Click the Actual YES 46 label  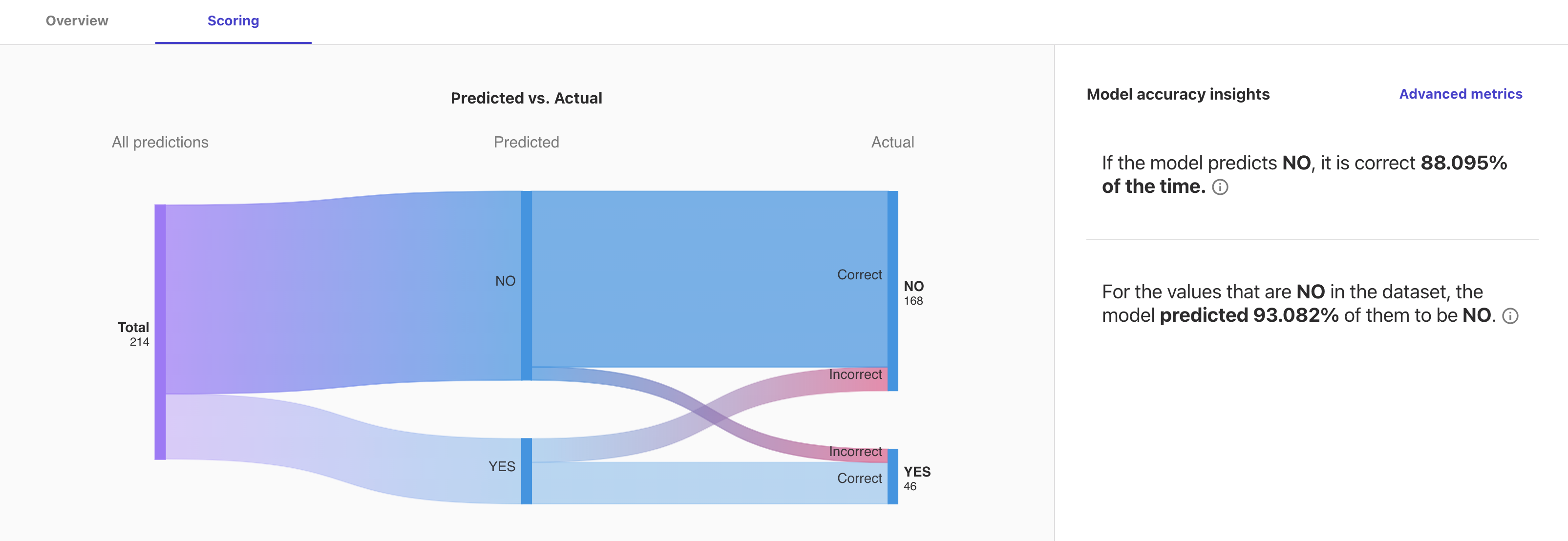click(916, 479)
